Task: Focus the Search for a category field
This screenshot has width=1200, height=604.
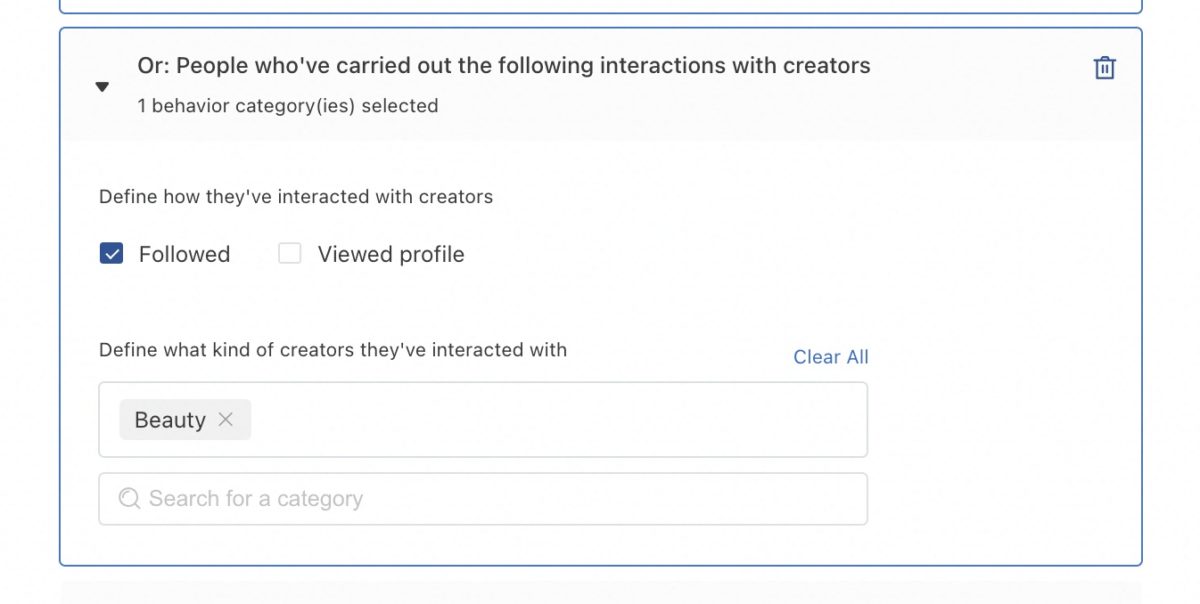Action: (x=500, y=499)
